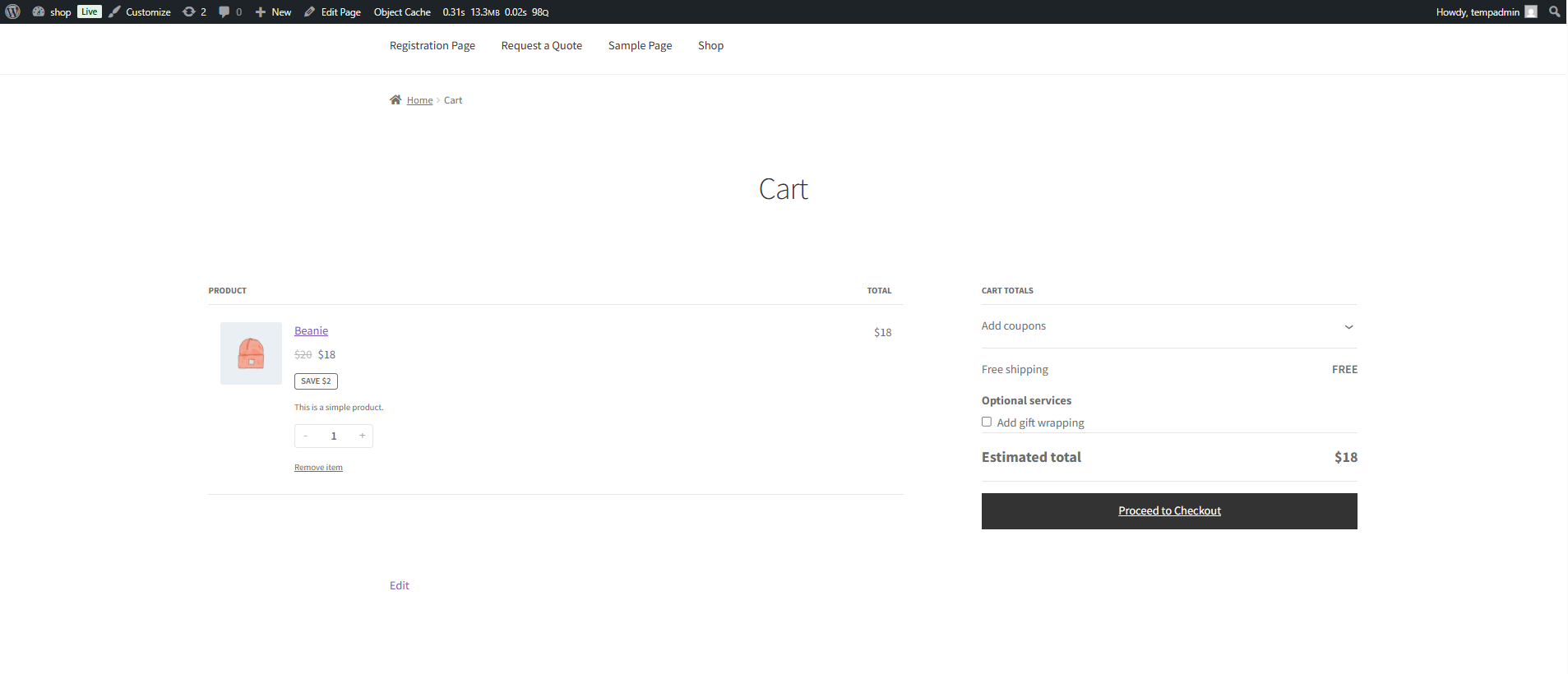The image size is (1568, 674).
Task: Click 'This is a simple product.' text
Action: point(339,408)
